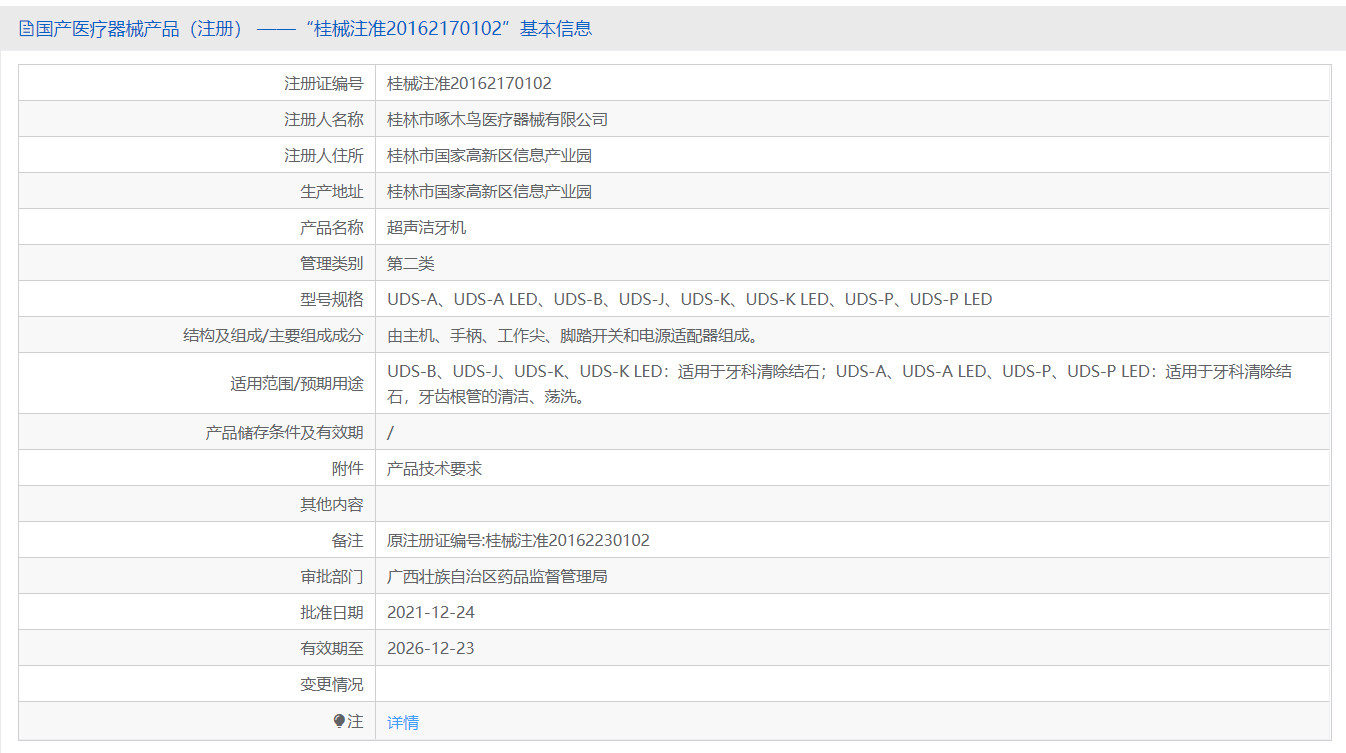Viewport: 1346px width, 753px height.
Task: Click the document icon in the header
Action: 26,29
